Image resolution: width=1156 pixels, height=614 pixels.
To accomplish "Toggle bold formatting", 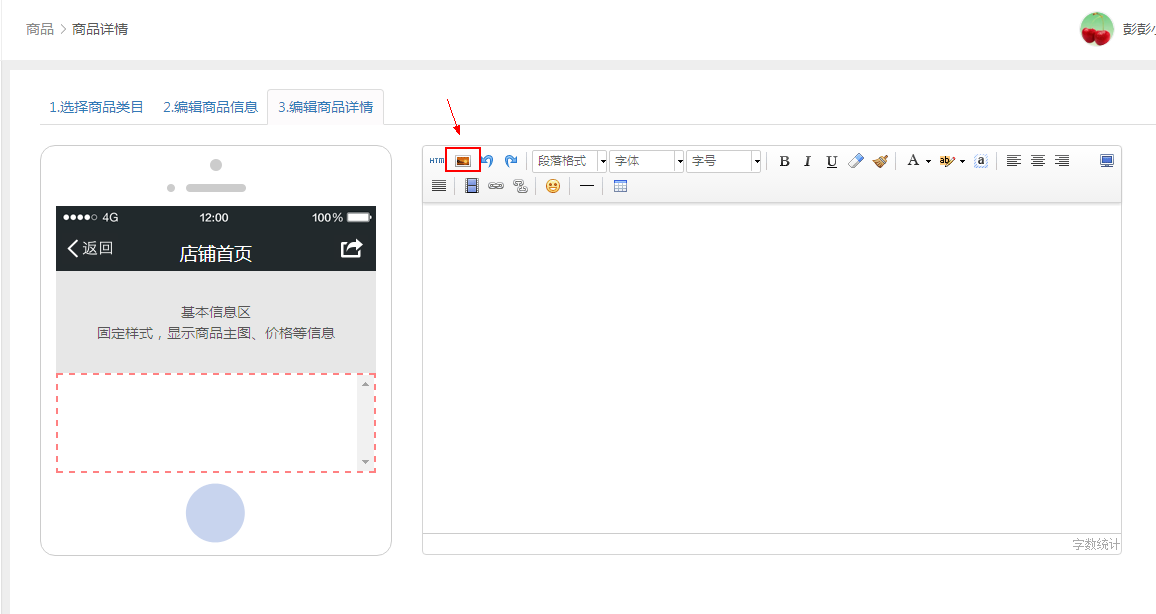I will [784, 161].
